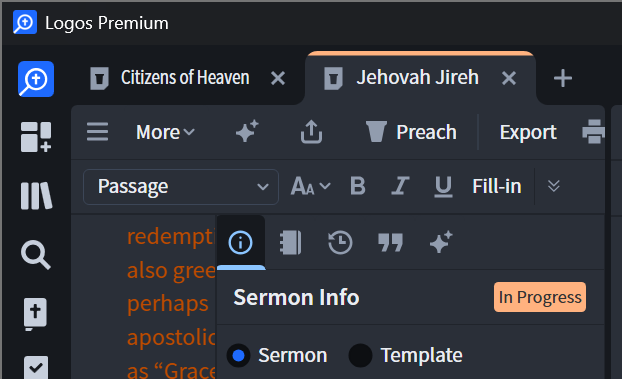Select the Sermon radio button
The width and height of the screenshot is (622, 379).
click(x=238, y=355)
